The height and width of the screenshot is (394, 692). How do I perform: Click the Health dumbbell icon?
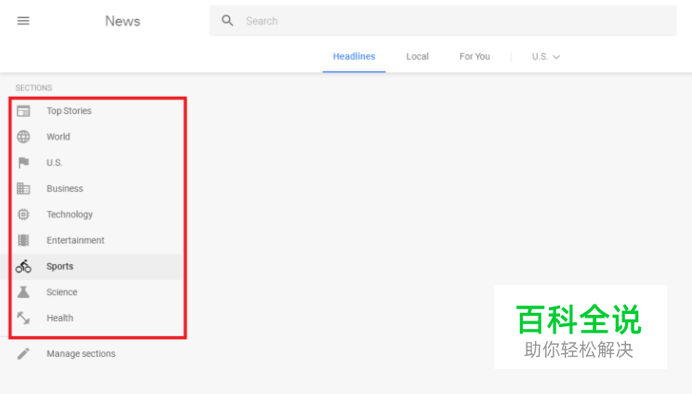pos(23,318)
